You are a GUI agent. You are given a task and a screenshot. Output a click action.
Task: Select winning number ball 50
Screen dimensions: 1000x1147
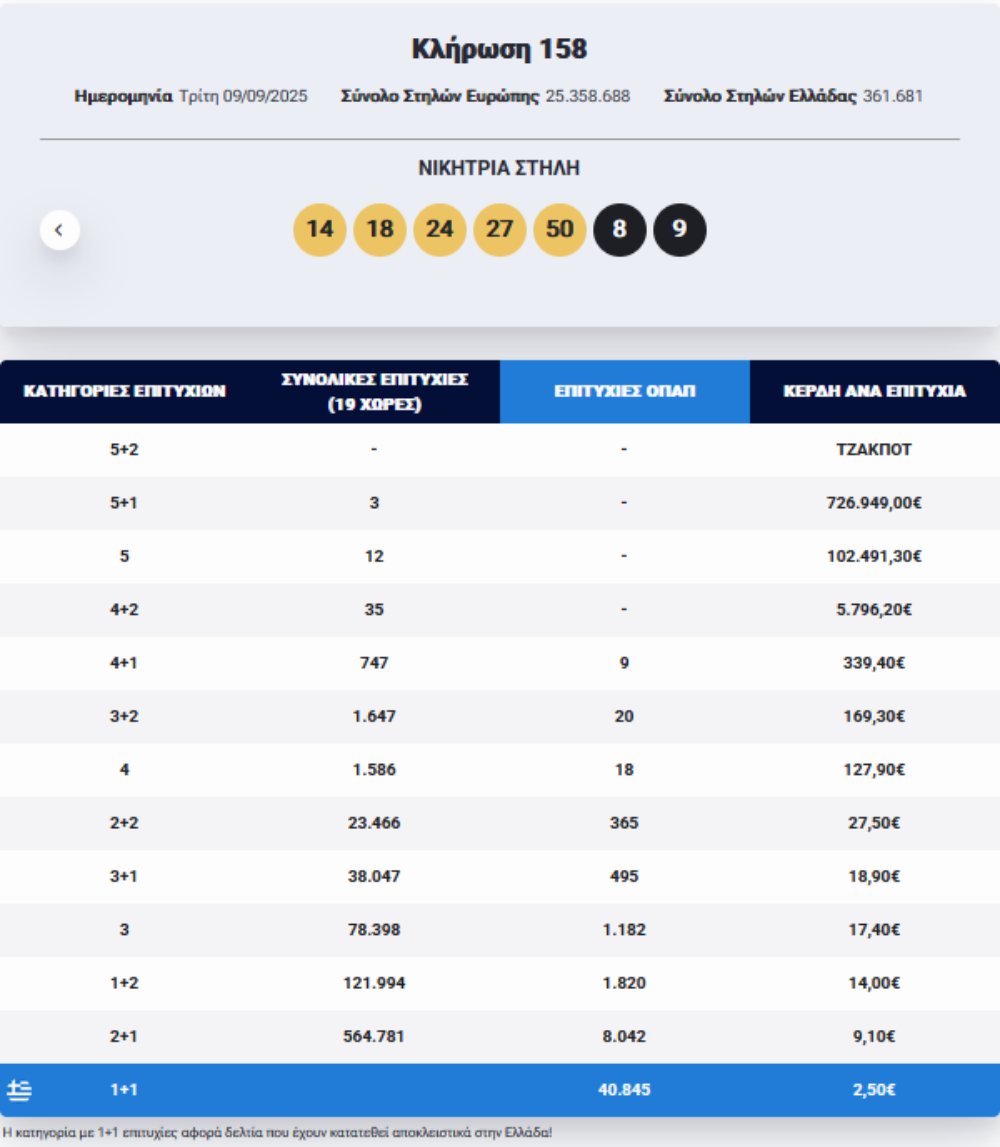[x=560, y=230]
